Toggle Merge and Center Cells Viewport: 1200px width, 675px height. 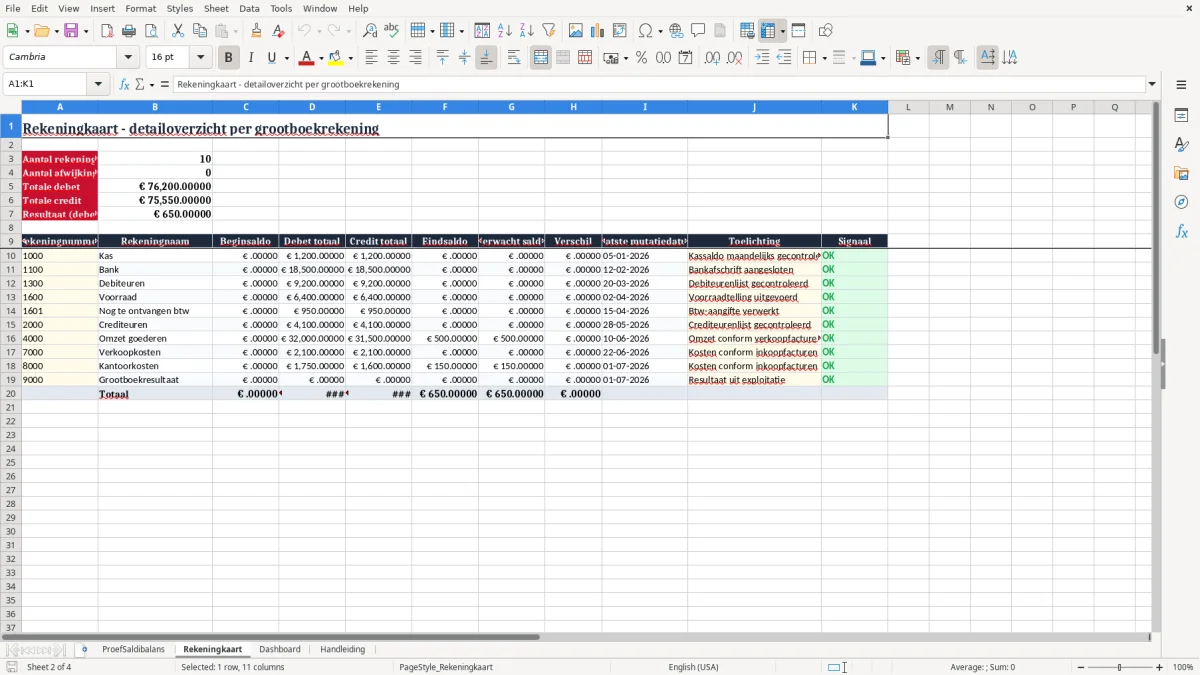(541, 58)
